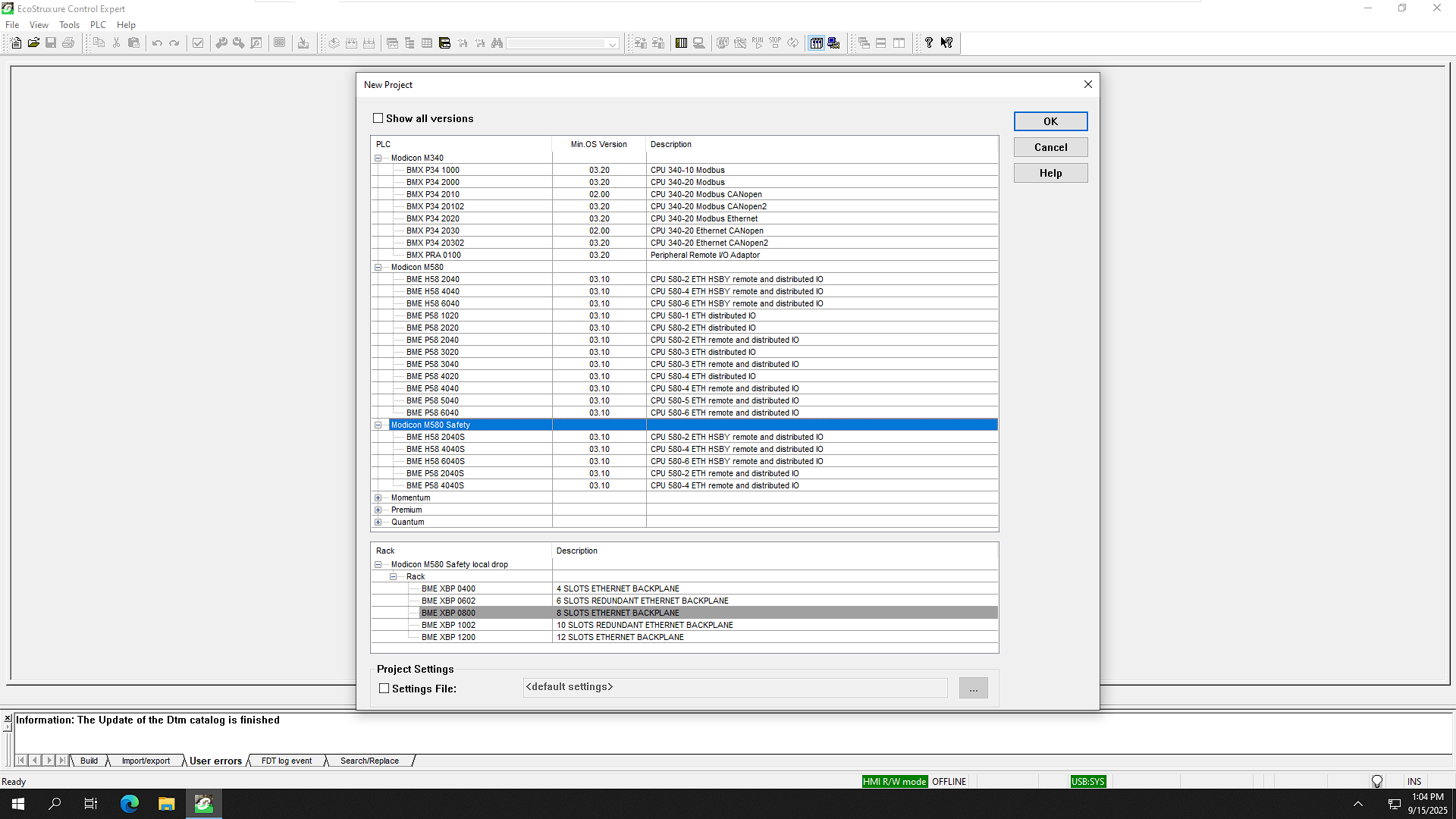
Task: Click the Paste clipboard icon
Action: point(133,43)
